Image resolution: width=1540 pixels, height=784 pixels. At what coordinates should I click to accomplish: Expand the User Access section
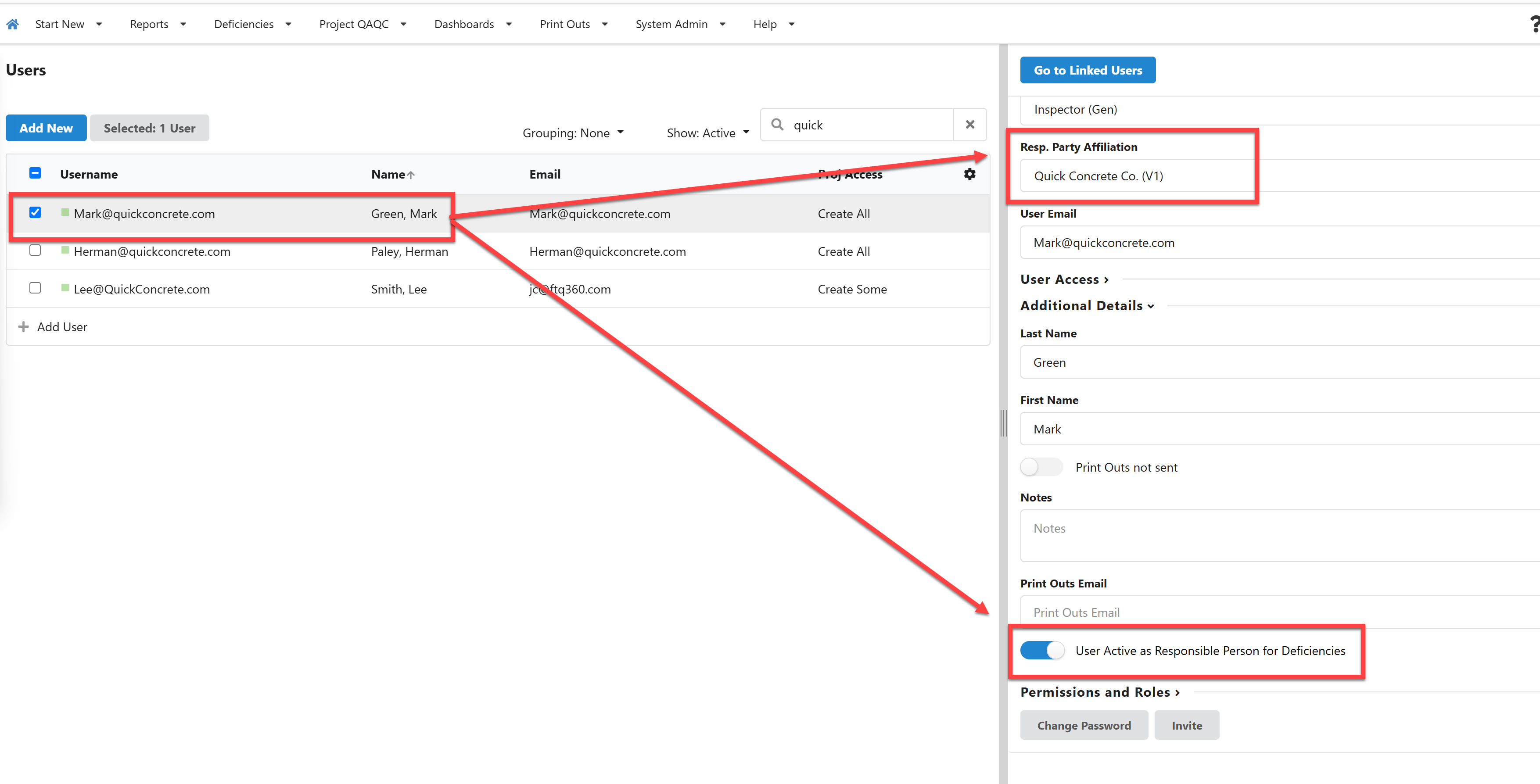tap(1064, 279)
